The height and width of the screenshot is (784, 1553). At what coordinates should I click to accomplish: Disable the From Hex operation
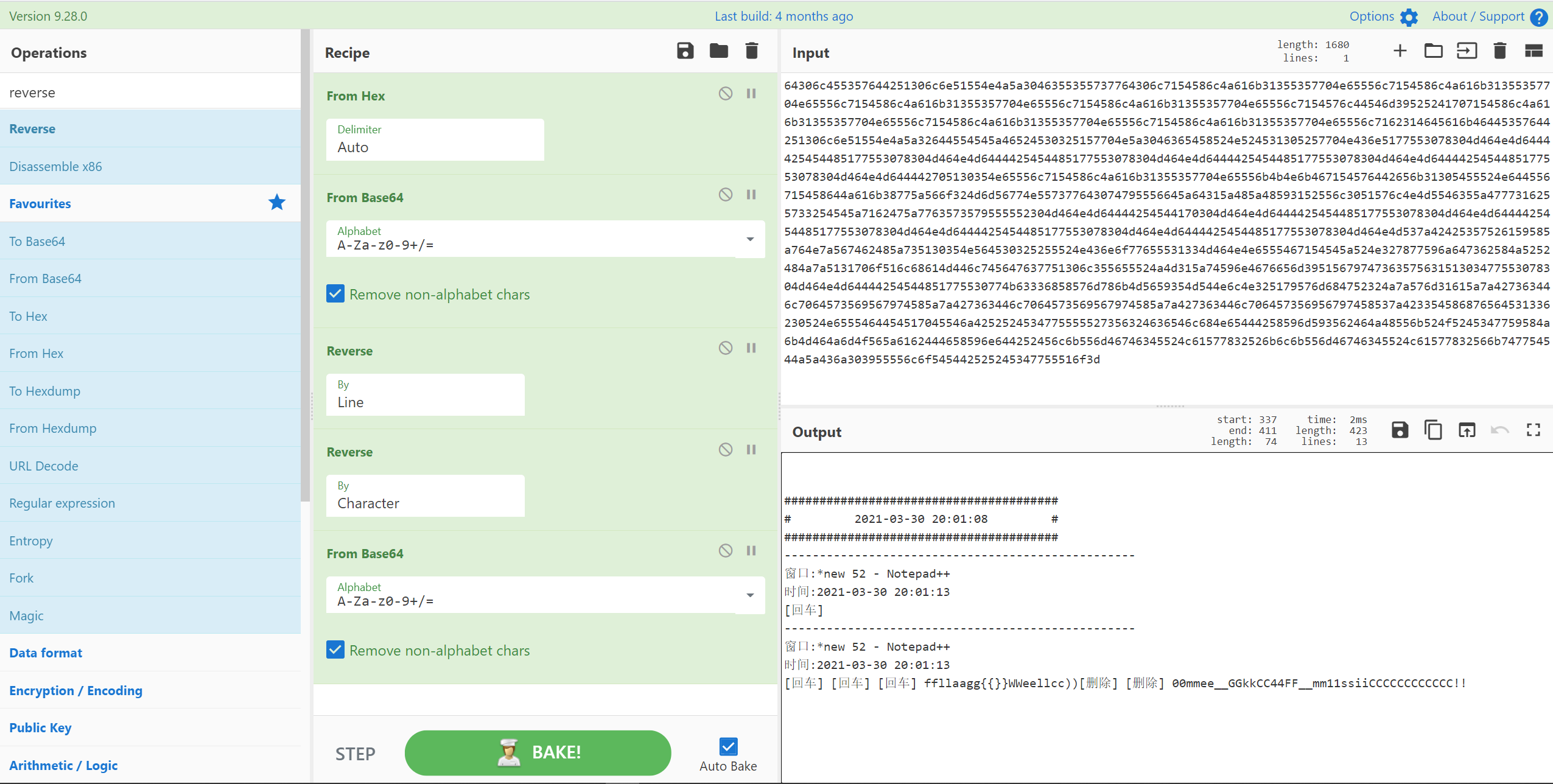click(725, 94)
